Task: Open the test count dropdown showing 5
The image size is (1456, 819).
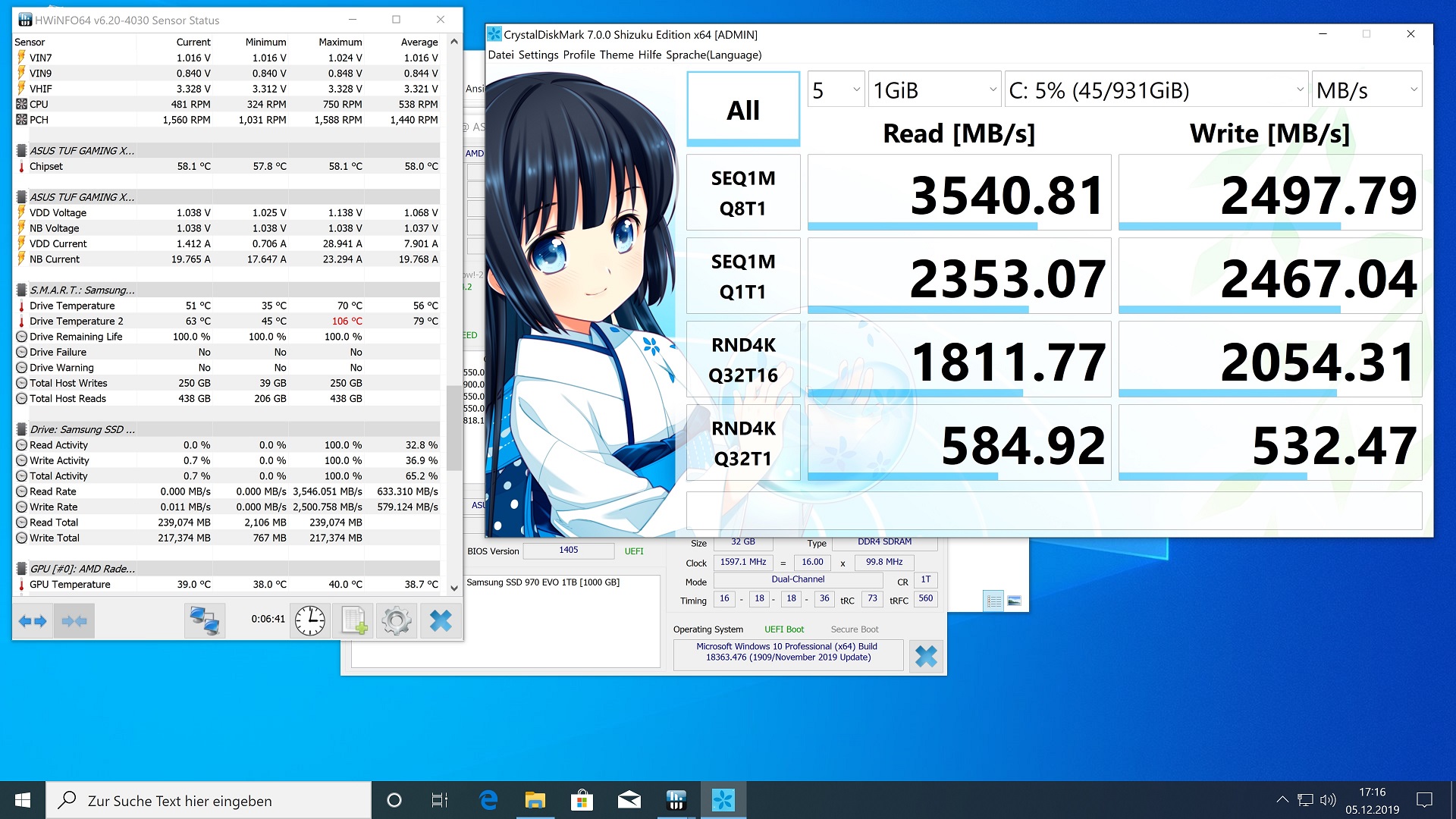Action: [836, 90]
